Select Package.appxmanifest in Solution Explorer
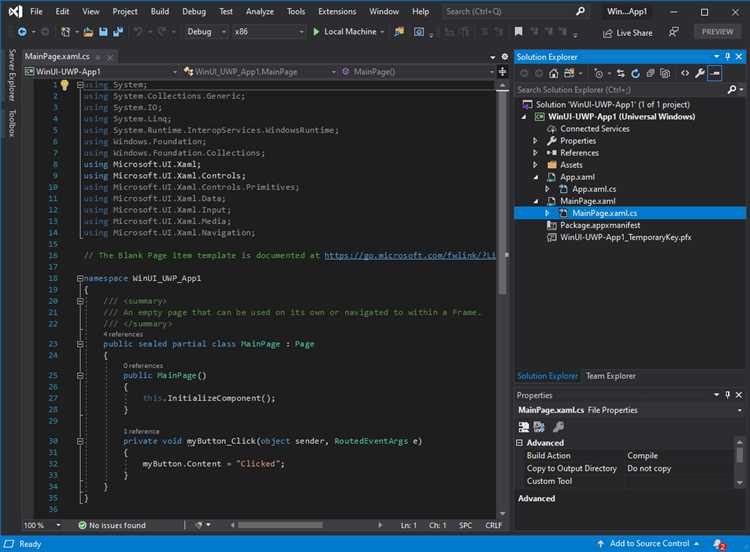 (599, 225)
